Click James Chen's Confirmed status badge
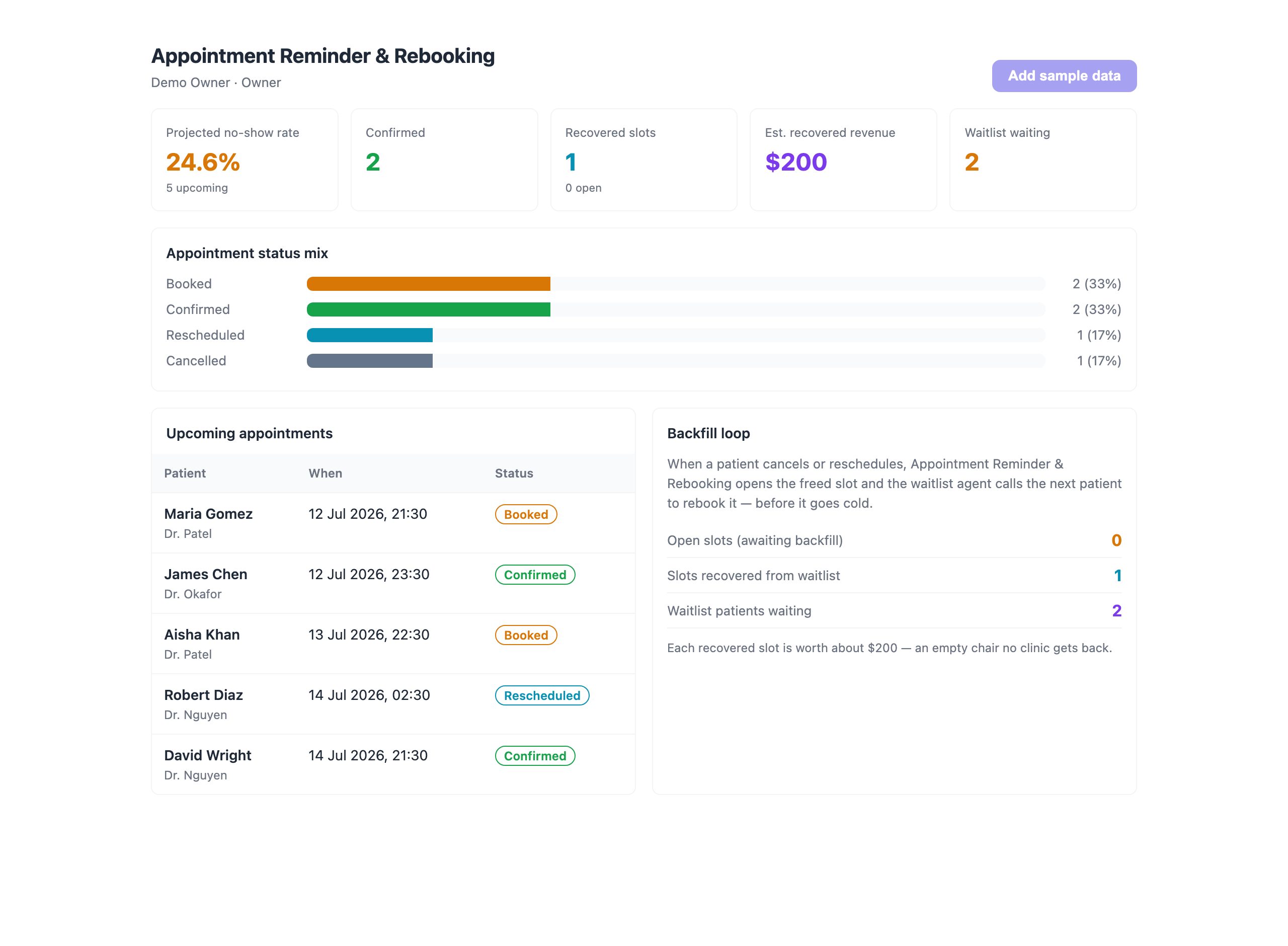Image resolution: width=1288 pixels, height=946 pixels. click(x=535, y=574)
